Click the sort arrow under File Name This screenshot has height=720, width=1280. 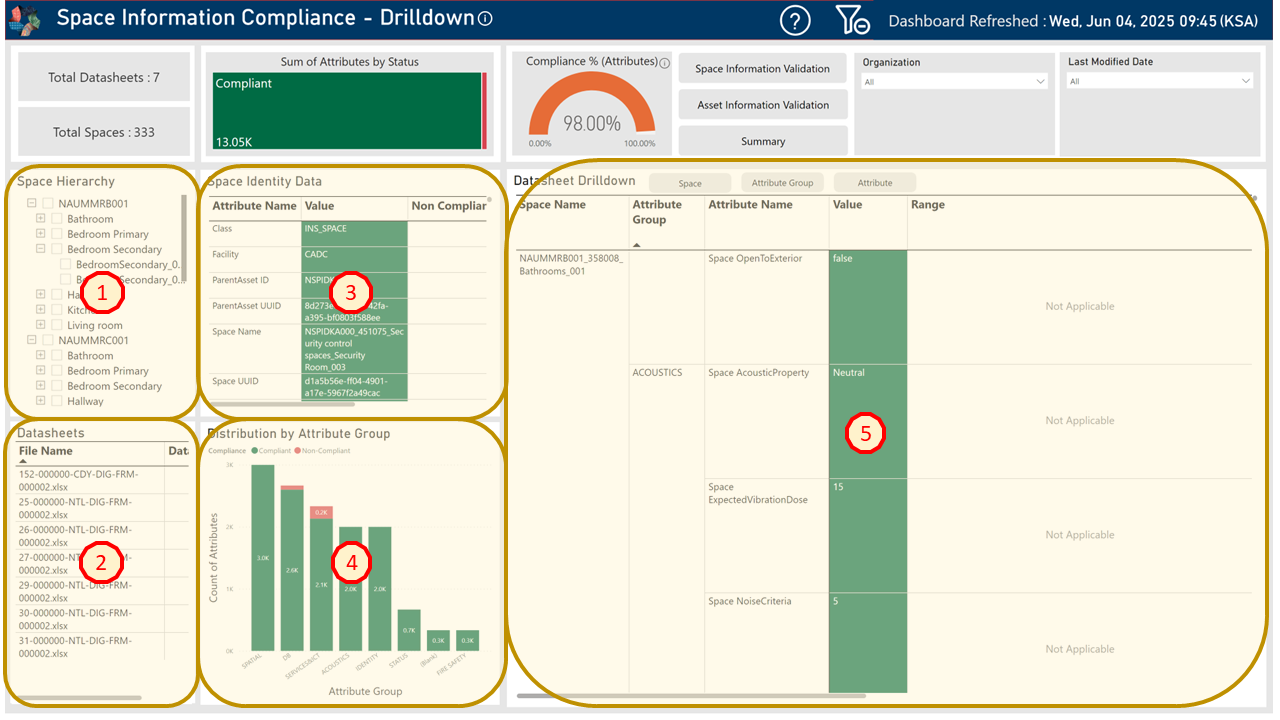click(23, 462)
